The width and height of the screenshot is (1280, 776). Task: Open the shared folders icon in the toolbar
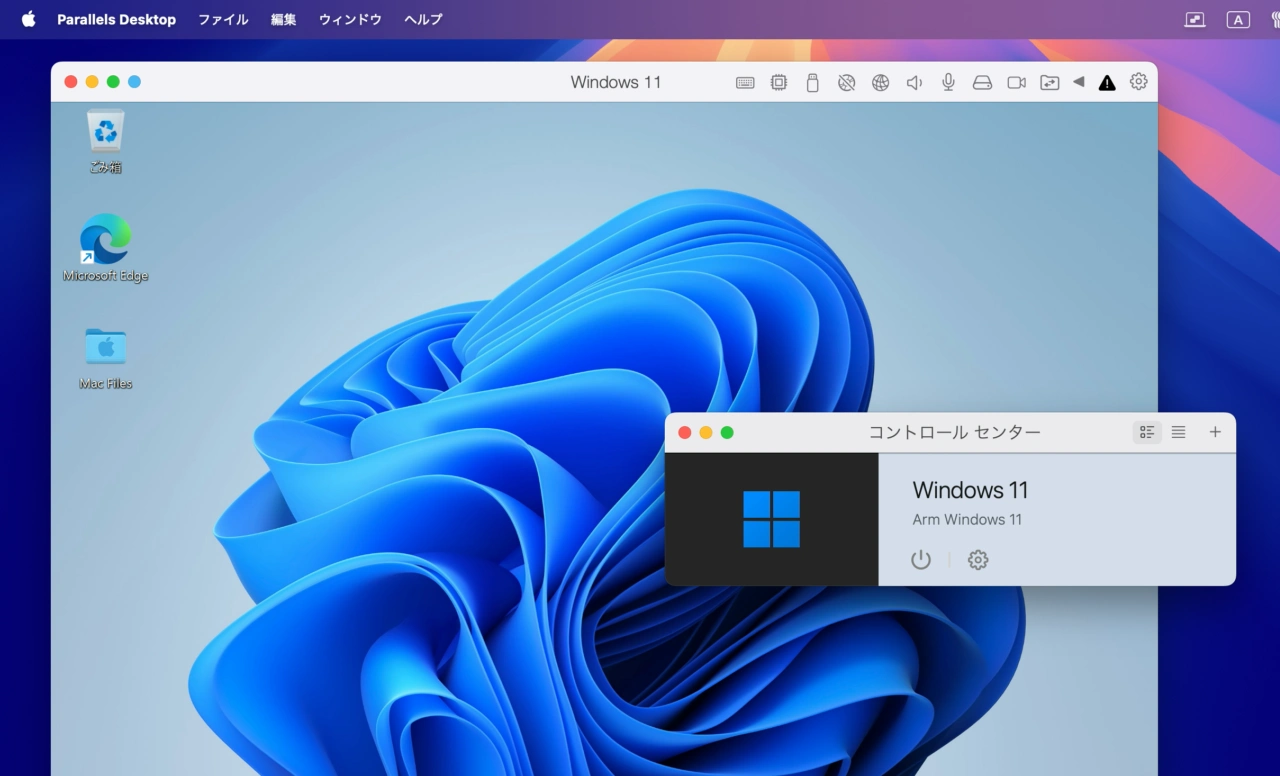tap(1049, 82)
